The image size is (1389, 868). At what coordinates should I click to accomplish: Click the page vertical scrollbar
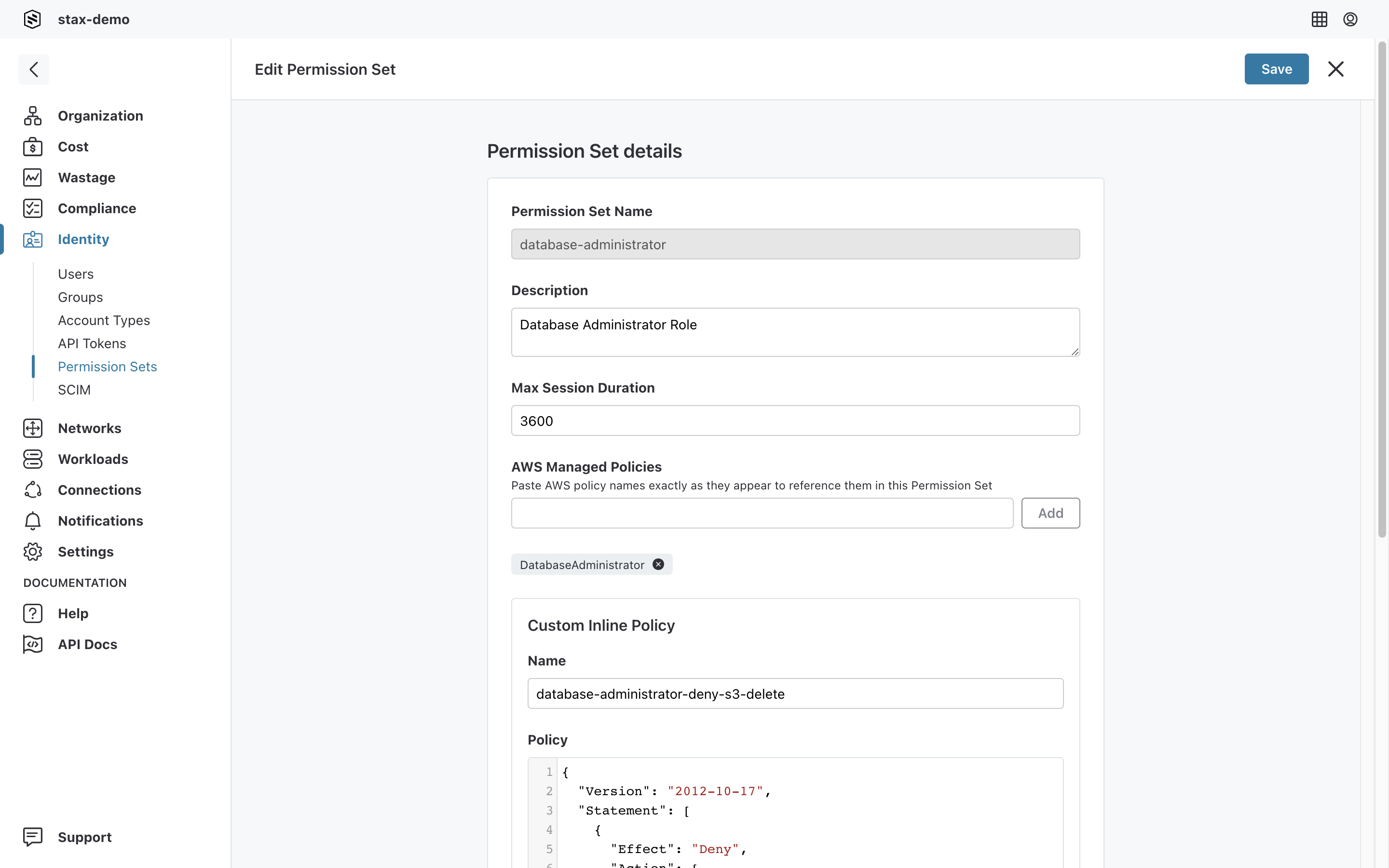tap(1382, 289)
